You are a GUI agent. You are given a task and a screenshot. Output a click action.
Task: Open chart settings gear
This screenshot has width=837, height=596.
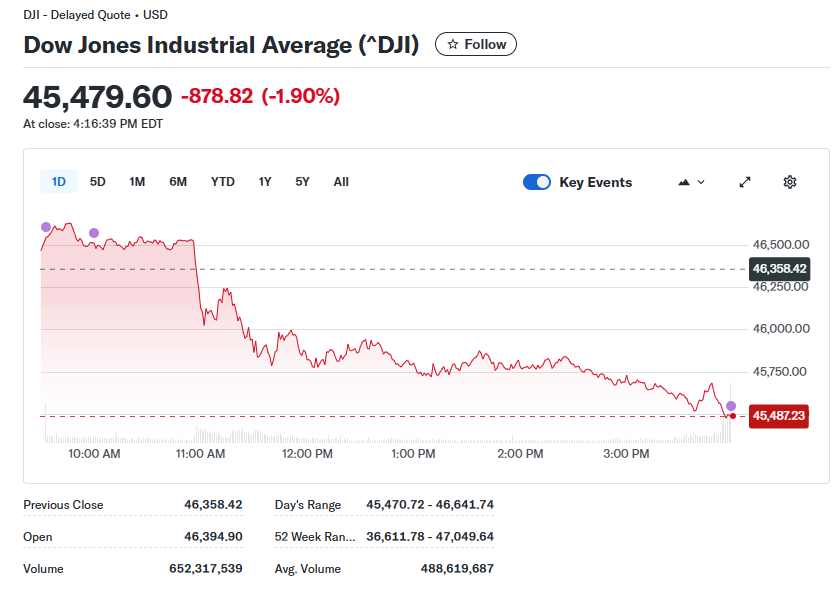click(790, 182)
